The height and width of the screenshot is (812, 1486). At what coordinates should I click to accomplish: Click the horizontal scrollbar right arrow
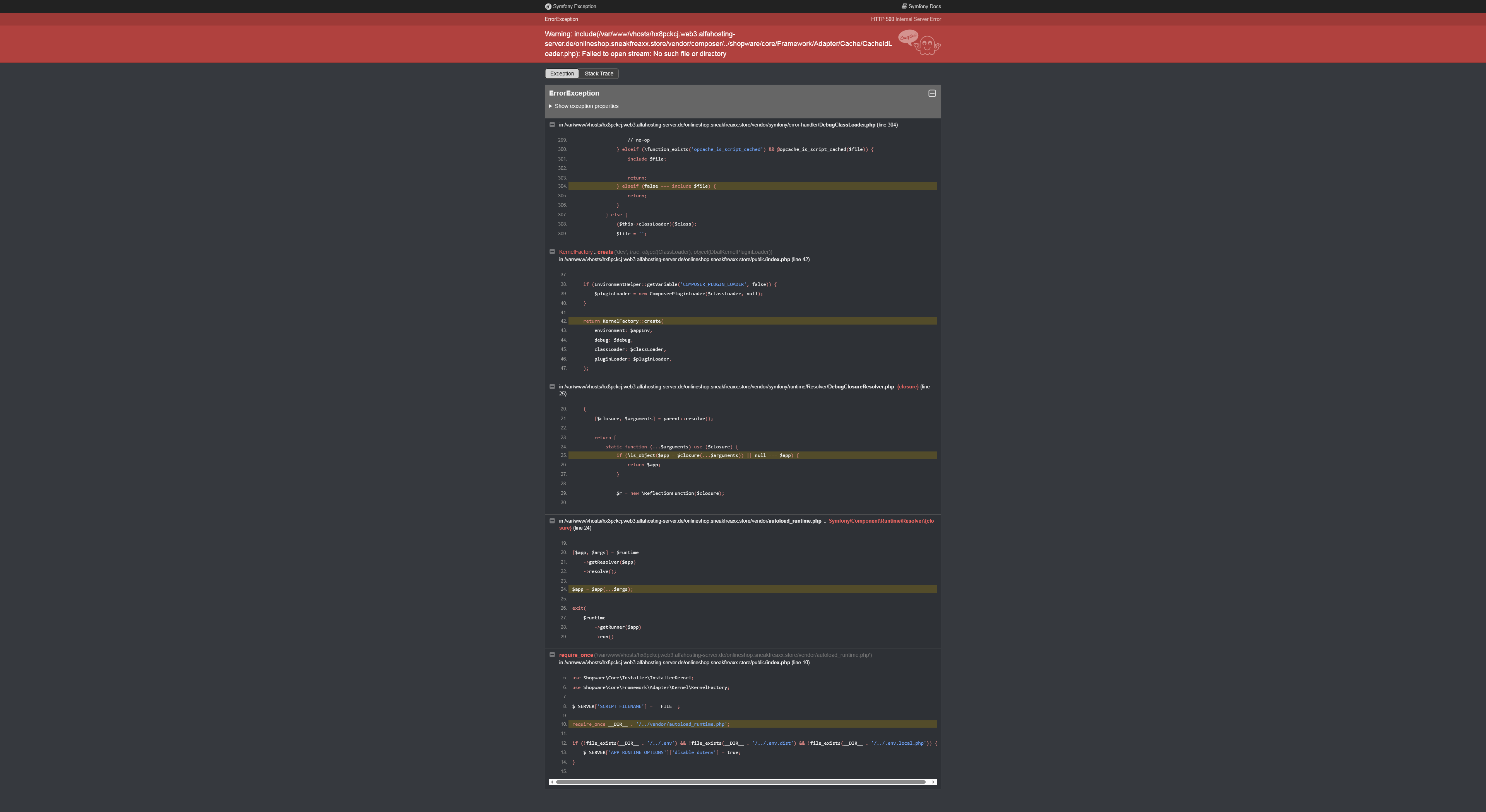tap(933, 782)
